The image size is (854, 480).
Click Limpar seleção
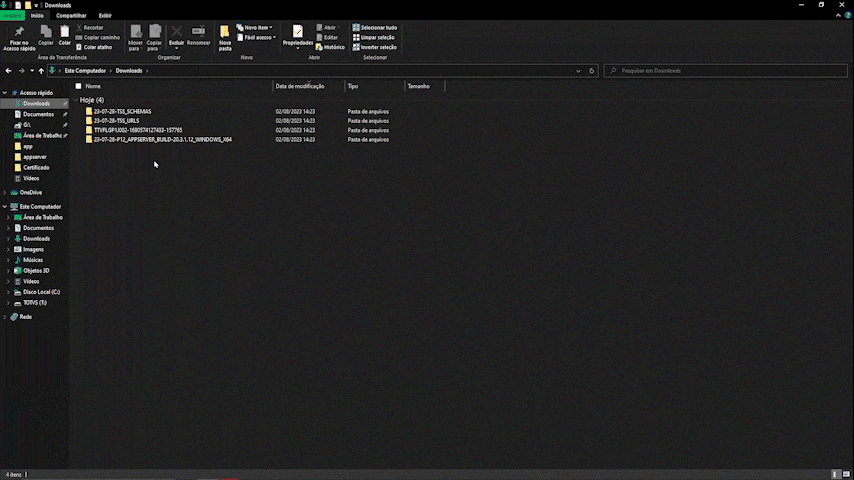(x=374, y=37)
